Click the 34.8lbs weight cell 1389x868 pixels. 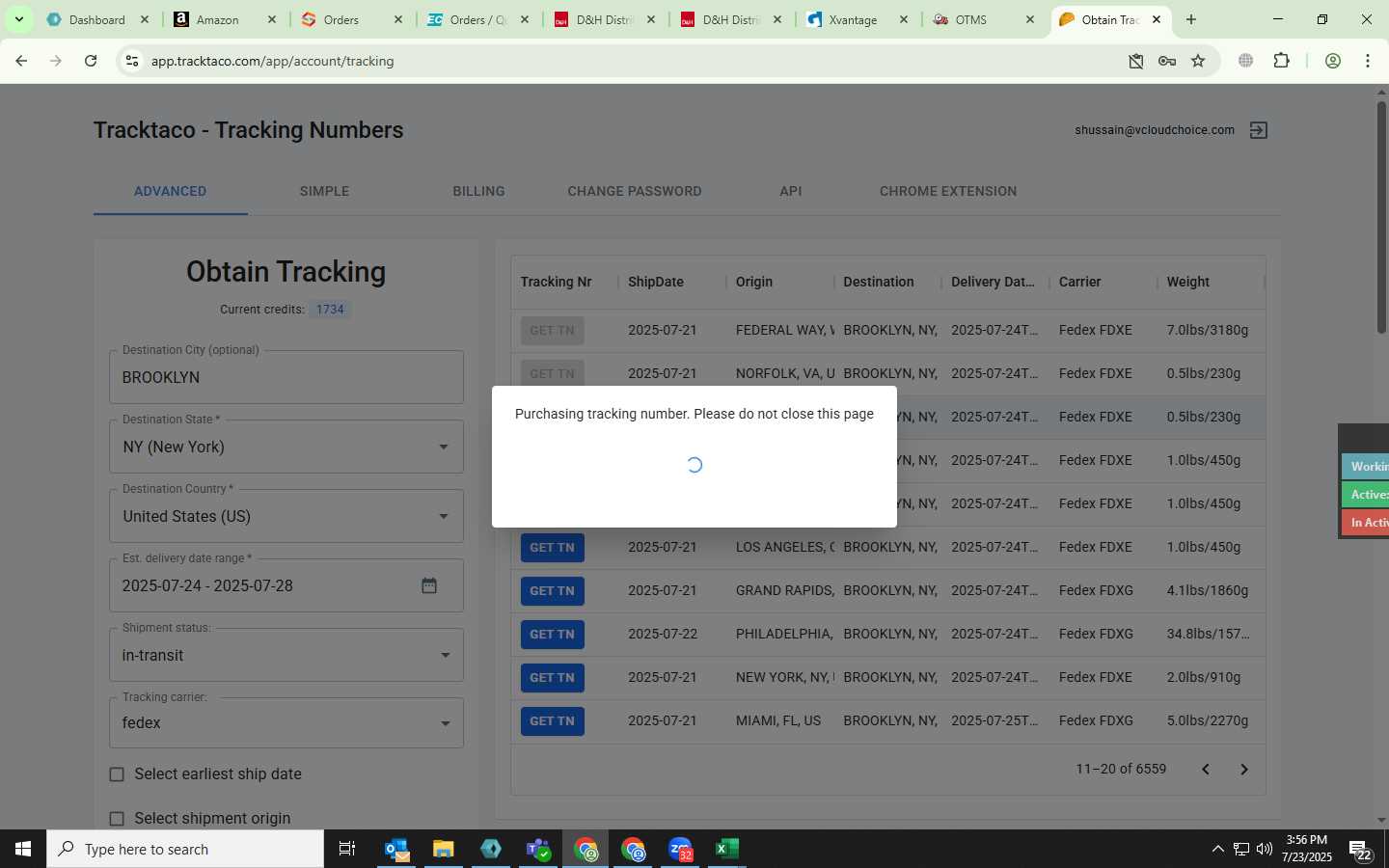[1208, 635]
